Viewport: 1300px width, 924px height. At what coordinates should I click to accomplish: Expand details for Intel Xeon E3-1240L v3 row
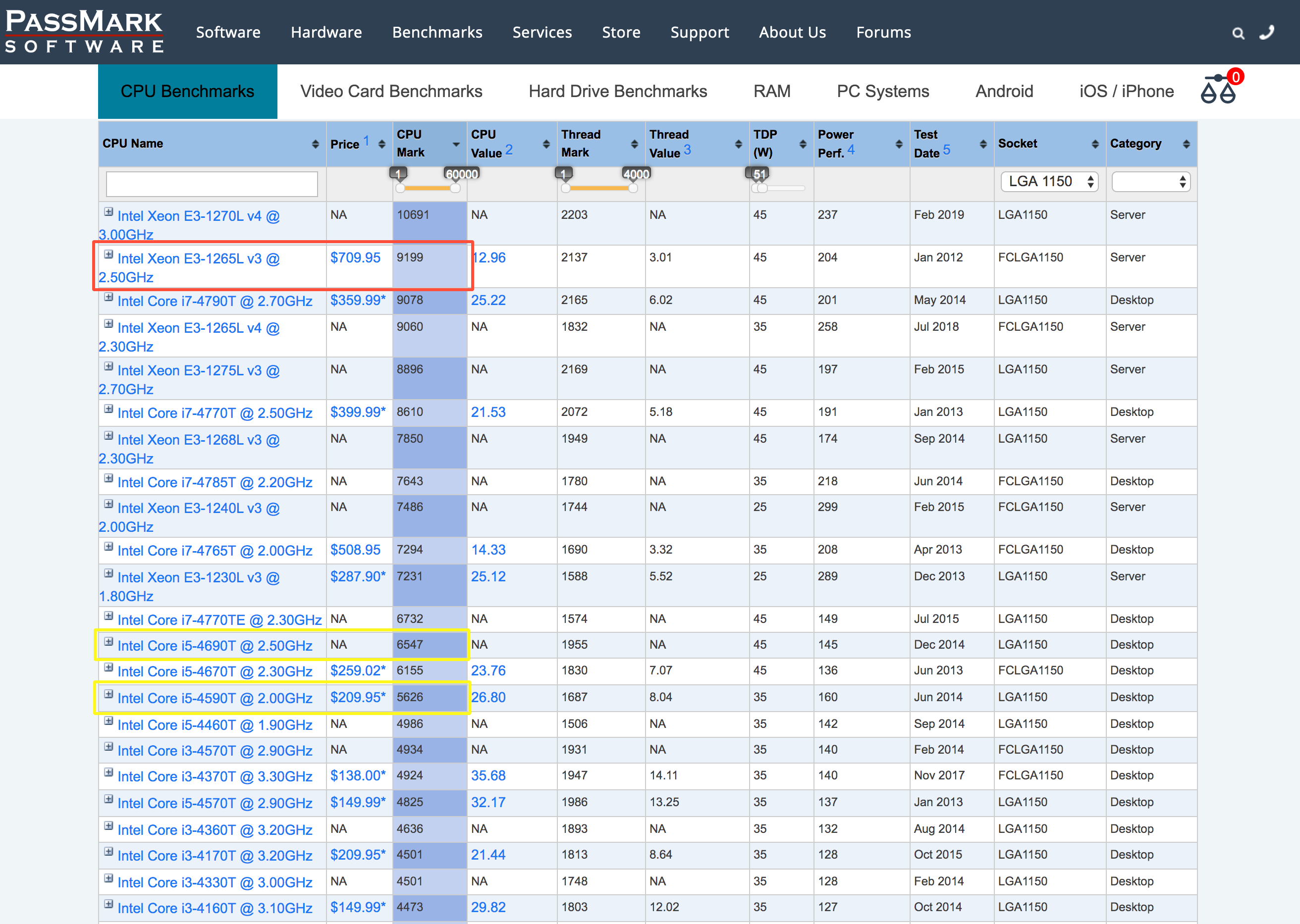tap(108, 504)
